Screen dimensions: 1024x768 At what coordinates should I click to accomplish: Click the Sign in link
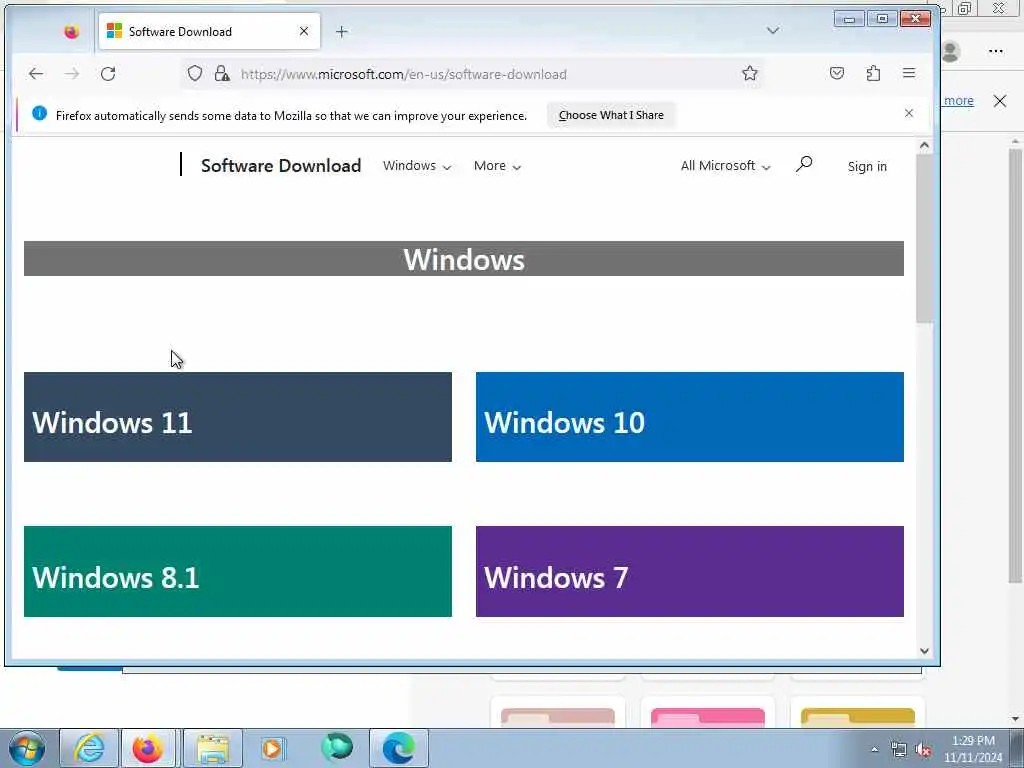(867, 167)
